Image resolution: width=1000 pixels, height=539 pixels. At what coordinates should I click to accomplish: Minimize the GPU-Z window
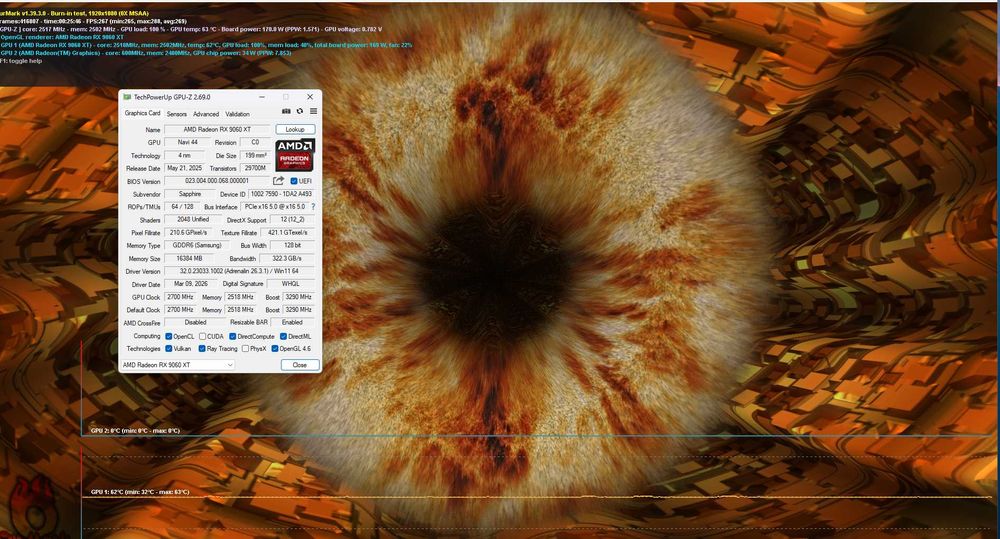261,97
